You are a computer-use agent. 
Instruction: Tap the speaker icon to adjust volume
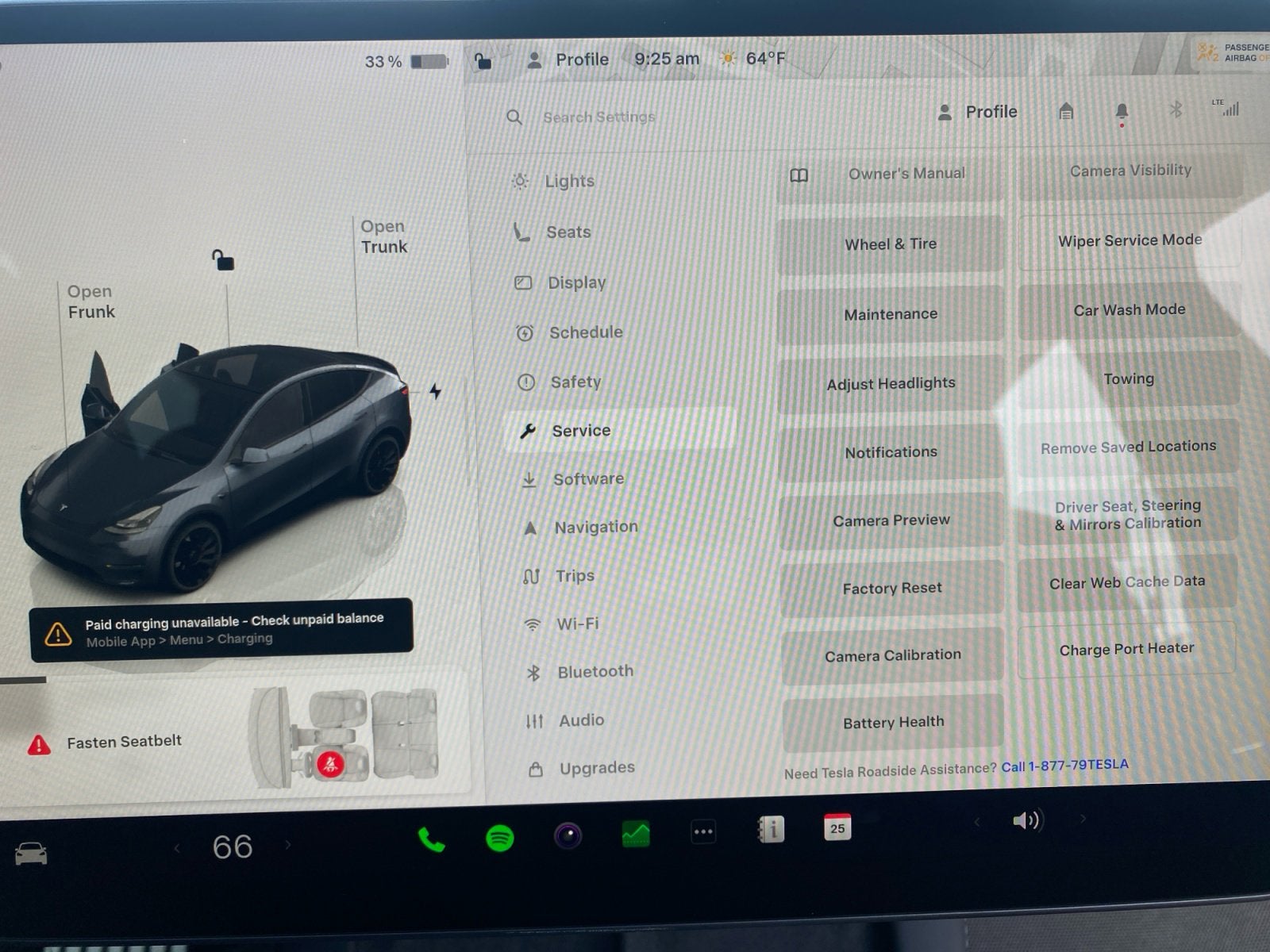(1026, 820)
